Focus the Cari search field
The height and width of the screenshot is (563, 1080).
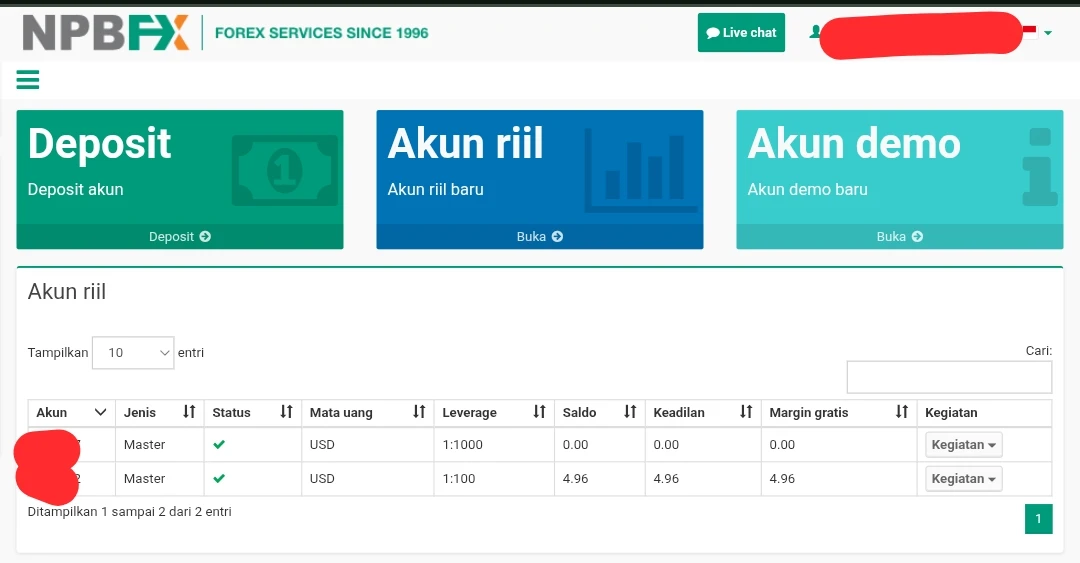pyautogui.click(x=949, y=377)
